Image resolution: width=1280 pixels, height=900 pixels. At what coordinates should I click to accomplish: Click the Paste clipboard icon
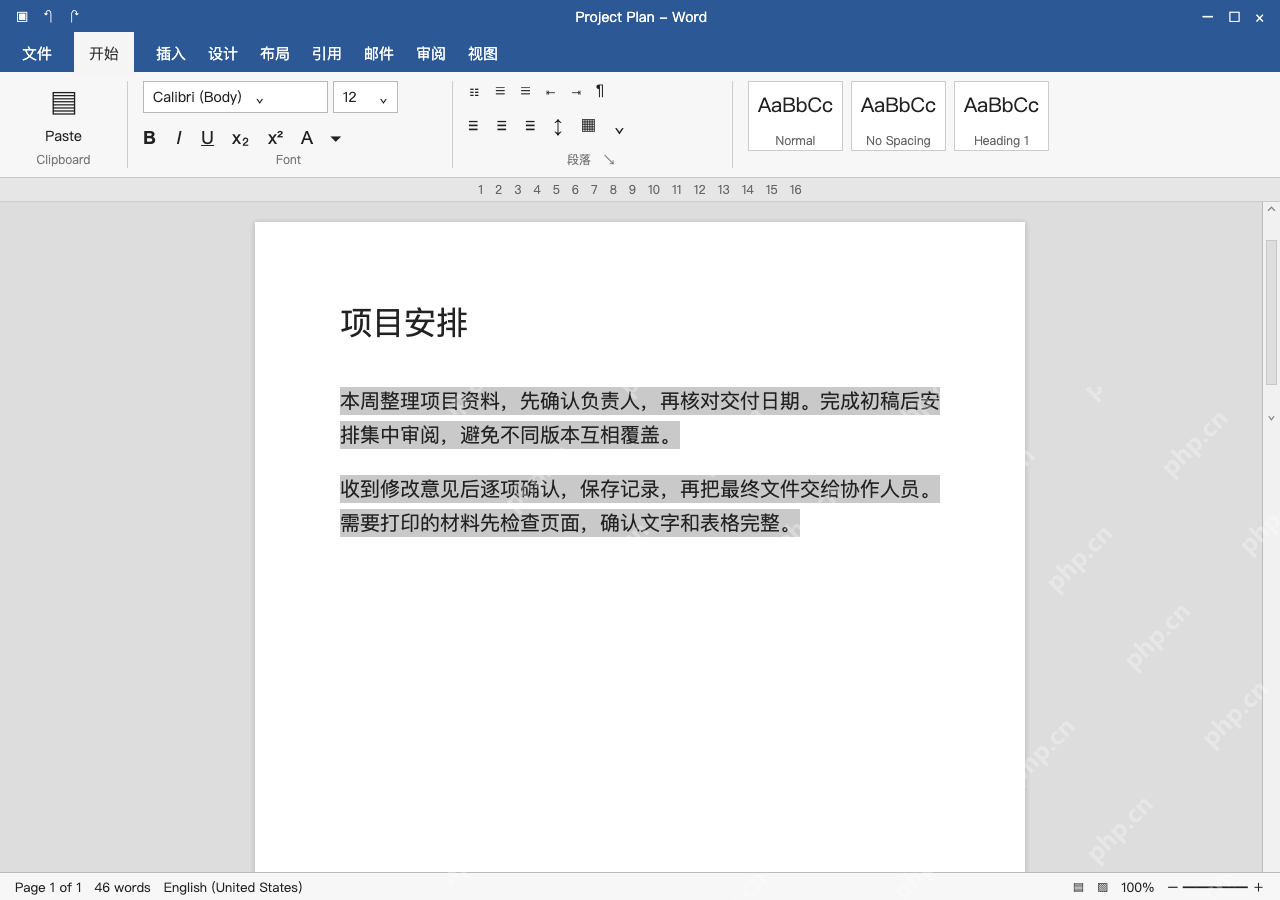pos(63,103)
